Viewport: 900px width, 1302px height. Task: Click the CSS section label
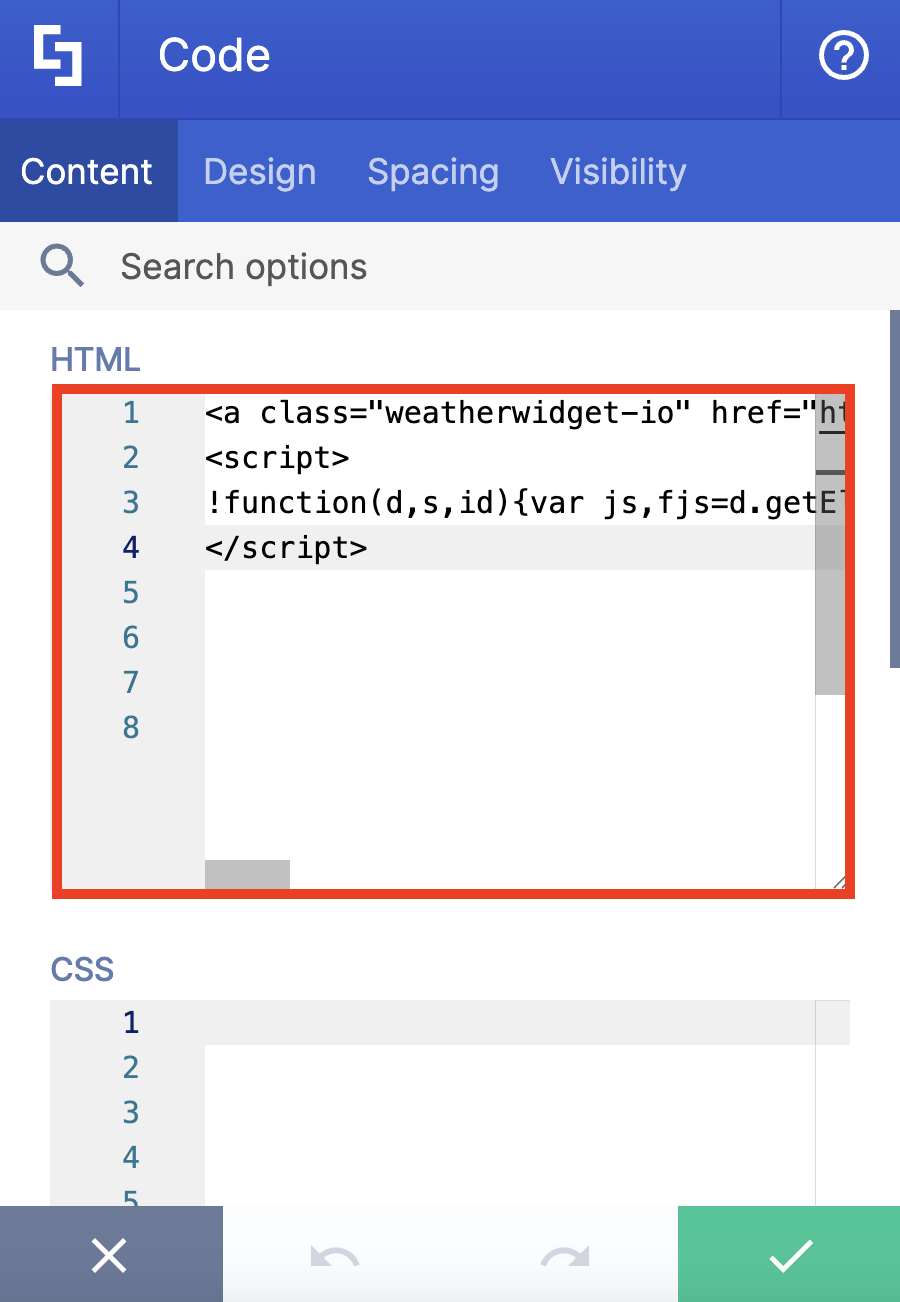tap(82, 969)
